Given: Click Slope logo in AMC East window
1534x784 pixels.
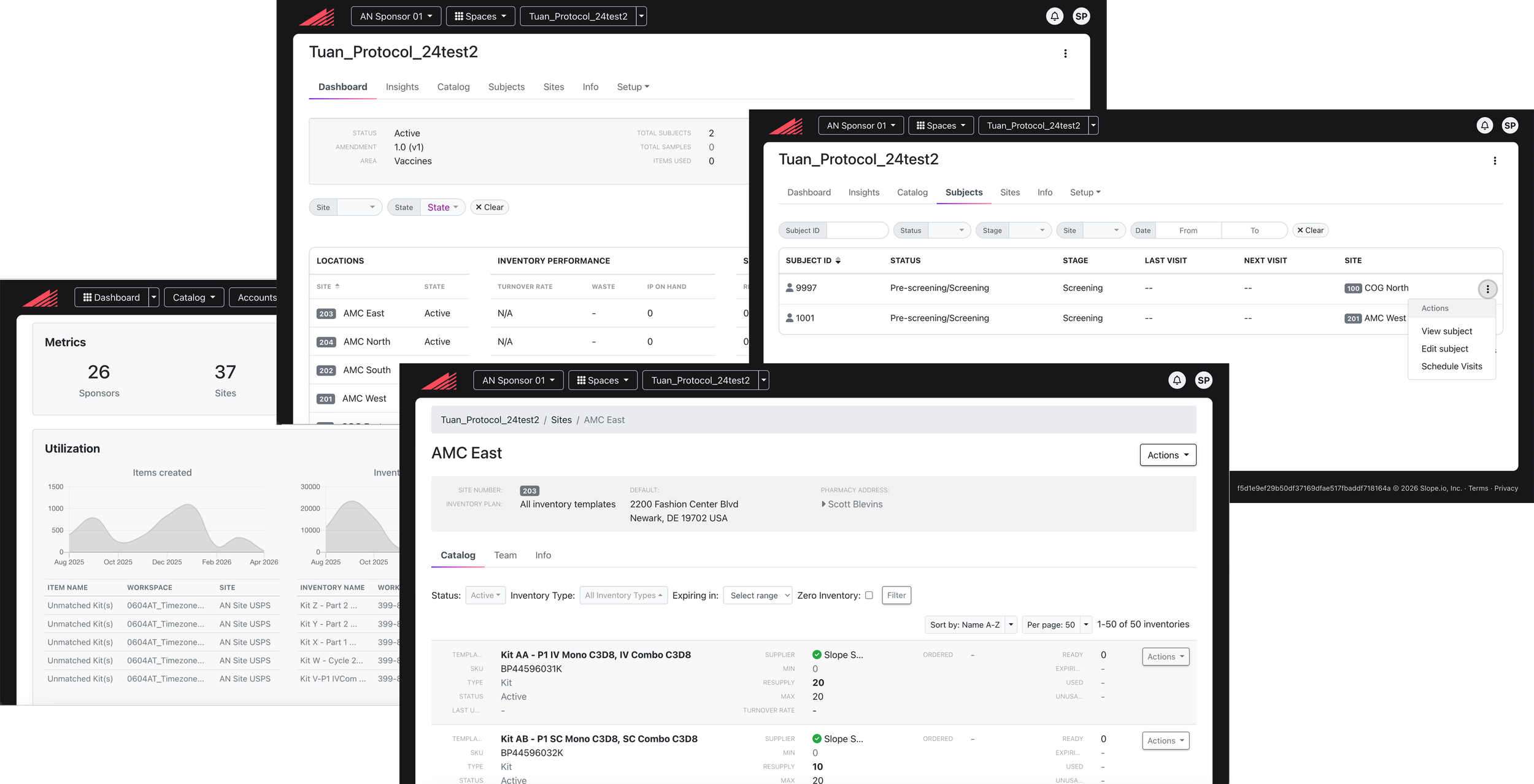Looking at the screenshot, I should pyautogui.click(x=439, y=381).
